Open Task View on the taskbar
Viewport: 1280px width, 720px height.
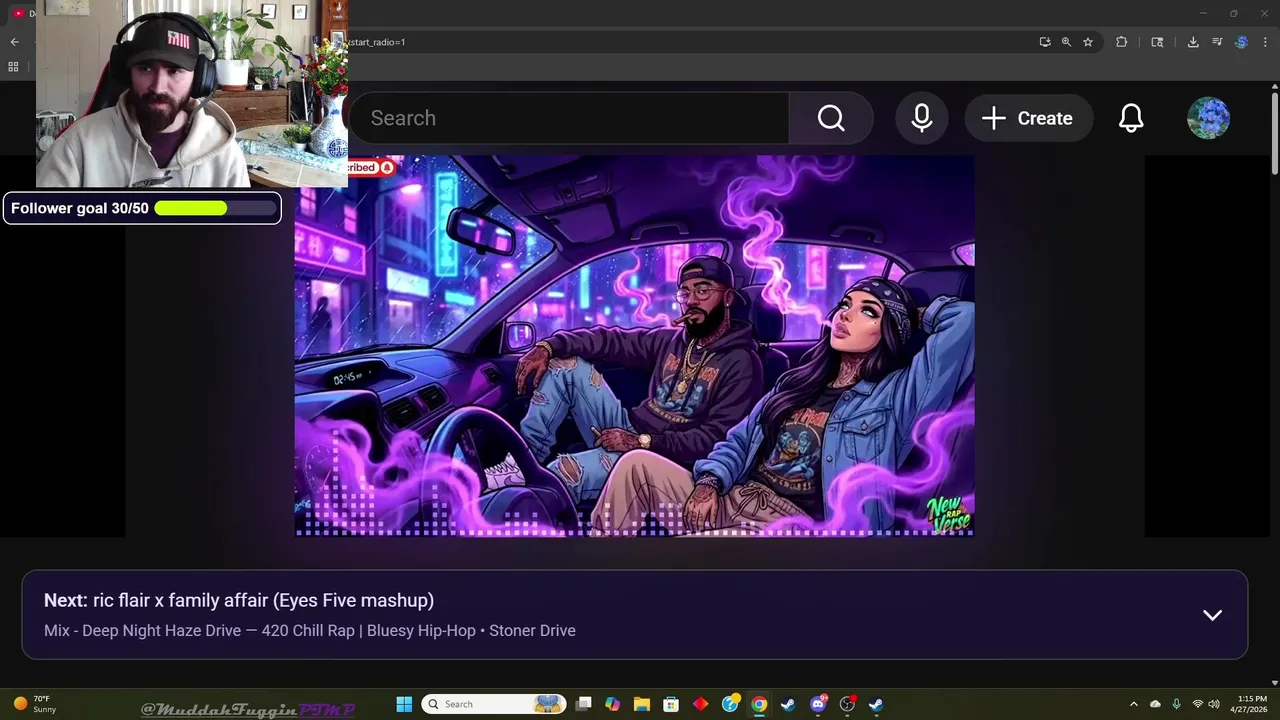584,704
